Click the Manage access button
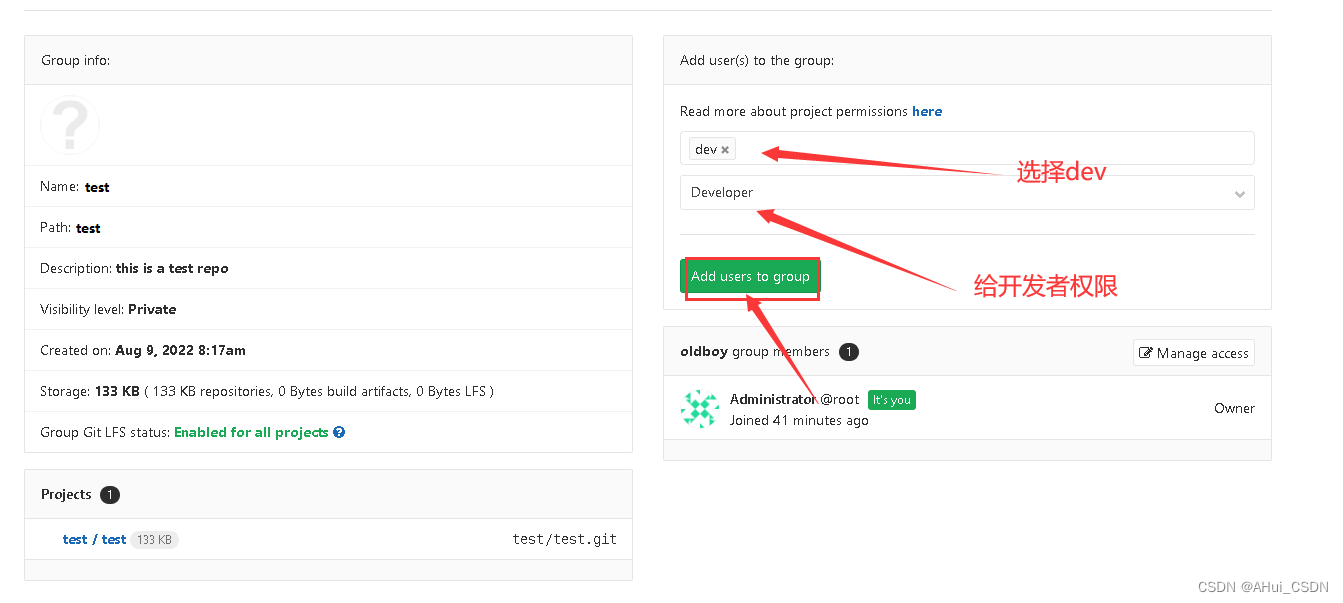This screenshot has width=1343, height=603. point(1193,353)
